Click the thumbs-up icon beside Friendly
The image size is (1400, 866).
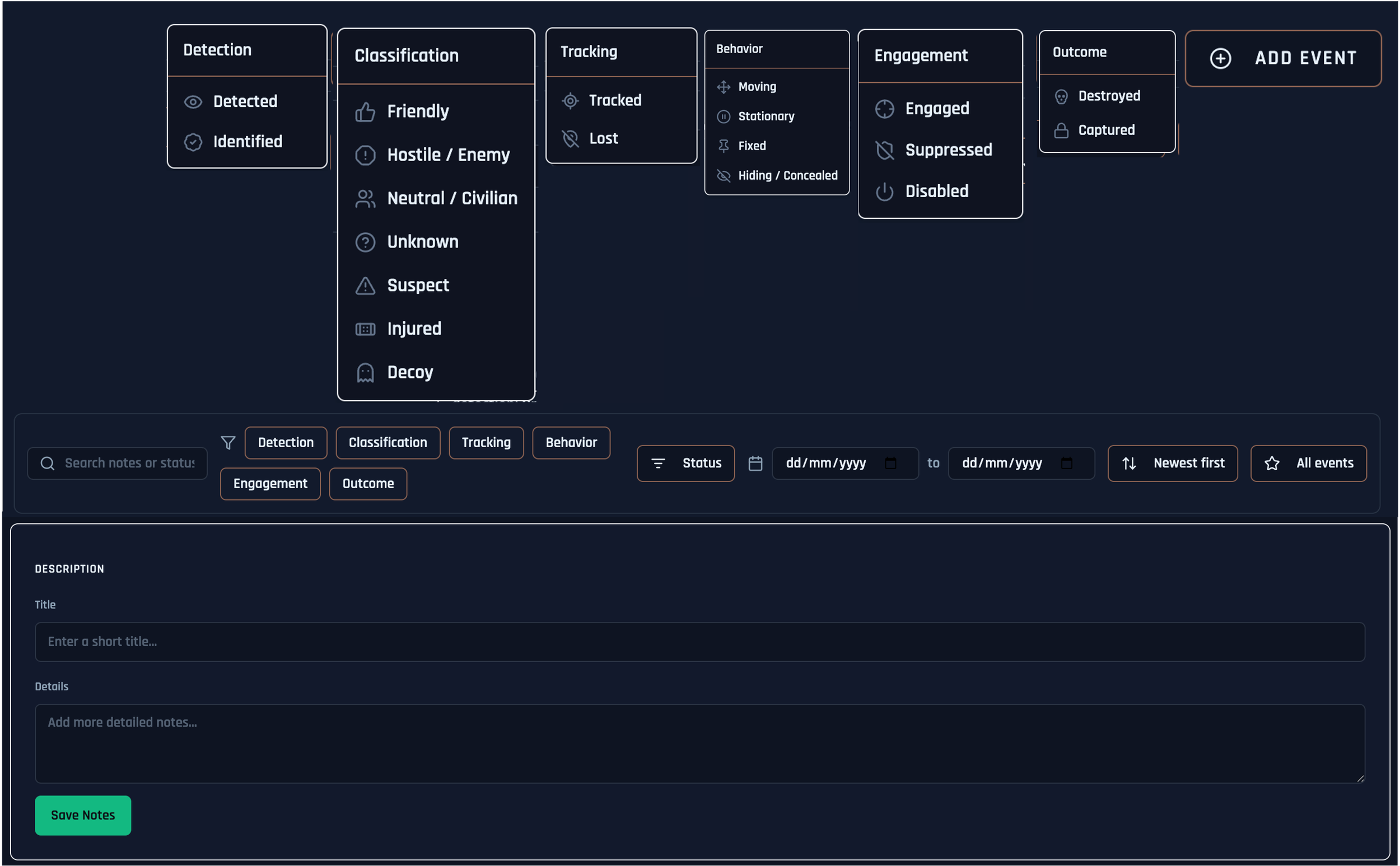click(x=365, y=112)
